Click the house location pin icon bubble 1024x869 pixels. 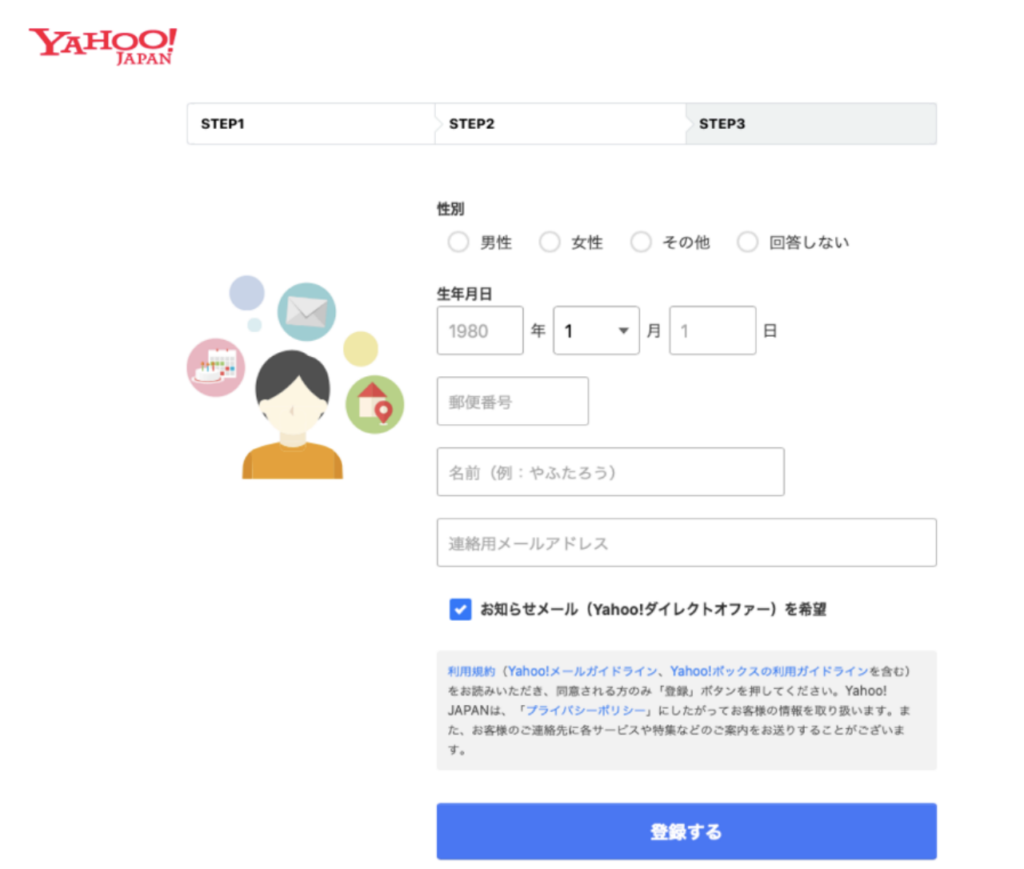click(x=374, y=403)
